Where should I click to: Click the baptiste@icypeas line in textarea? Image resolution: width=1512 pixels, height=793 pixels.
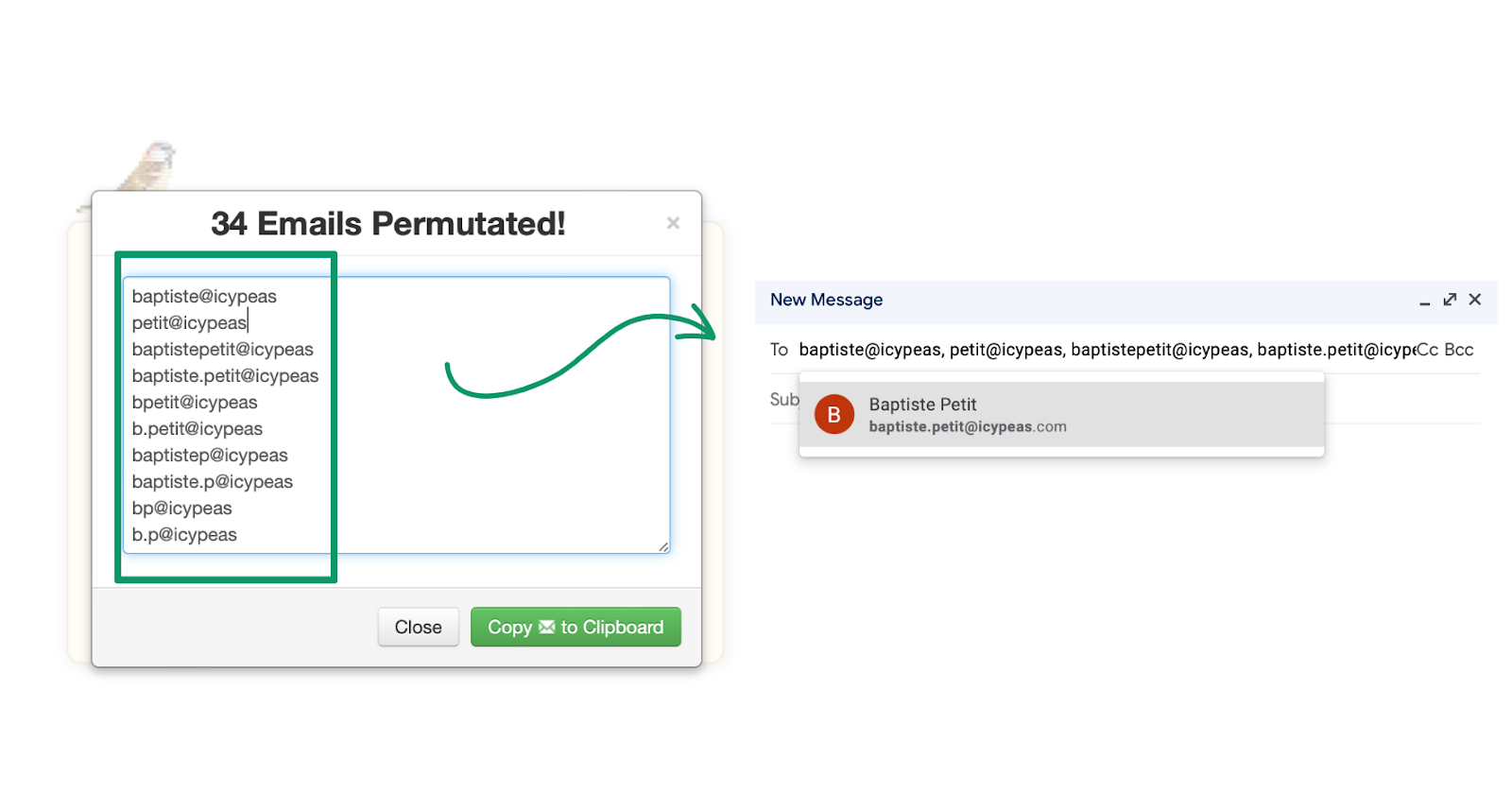(x=204, y=297)
